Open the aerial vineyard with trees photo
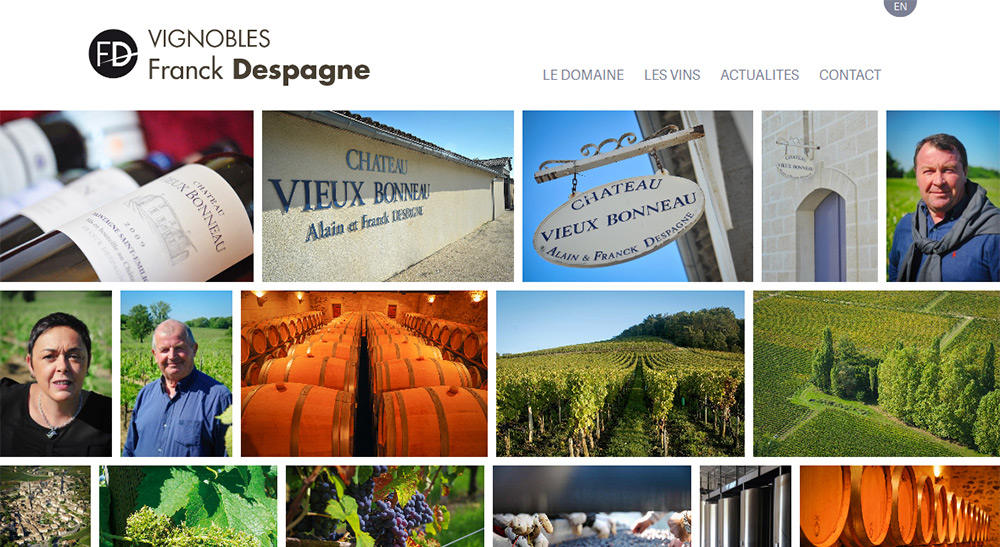This screenshot has width=1000, height=547. [x=877, y=374]
